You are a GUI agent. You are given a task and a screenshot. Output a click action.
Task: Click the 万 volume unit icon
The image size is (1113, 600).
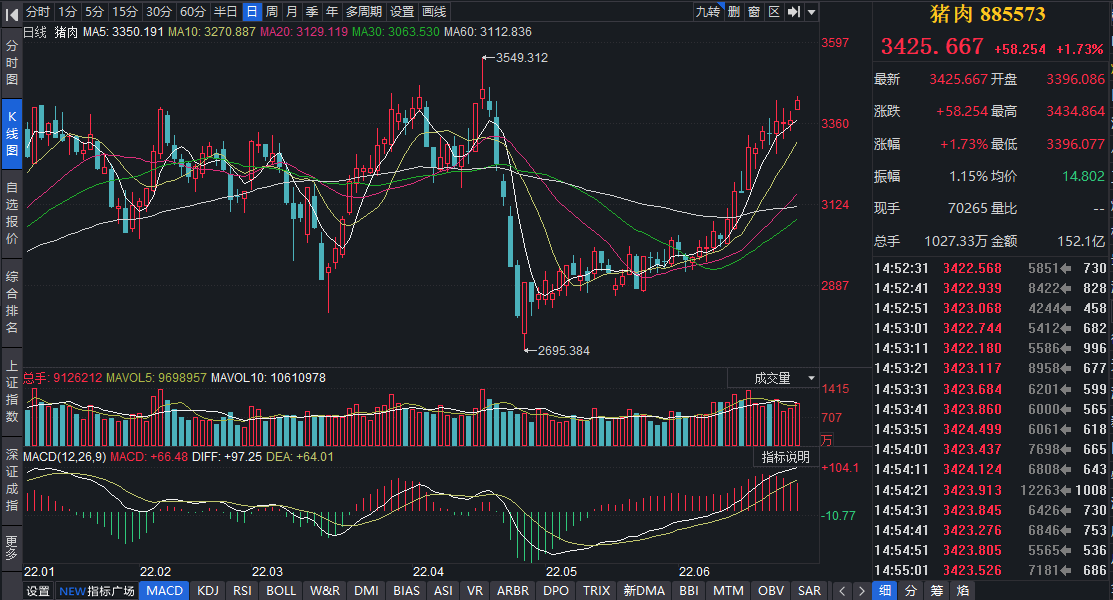tap(826, 439)
